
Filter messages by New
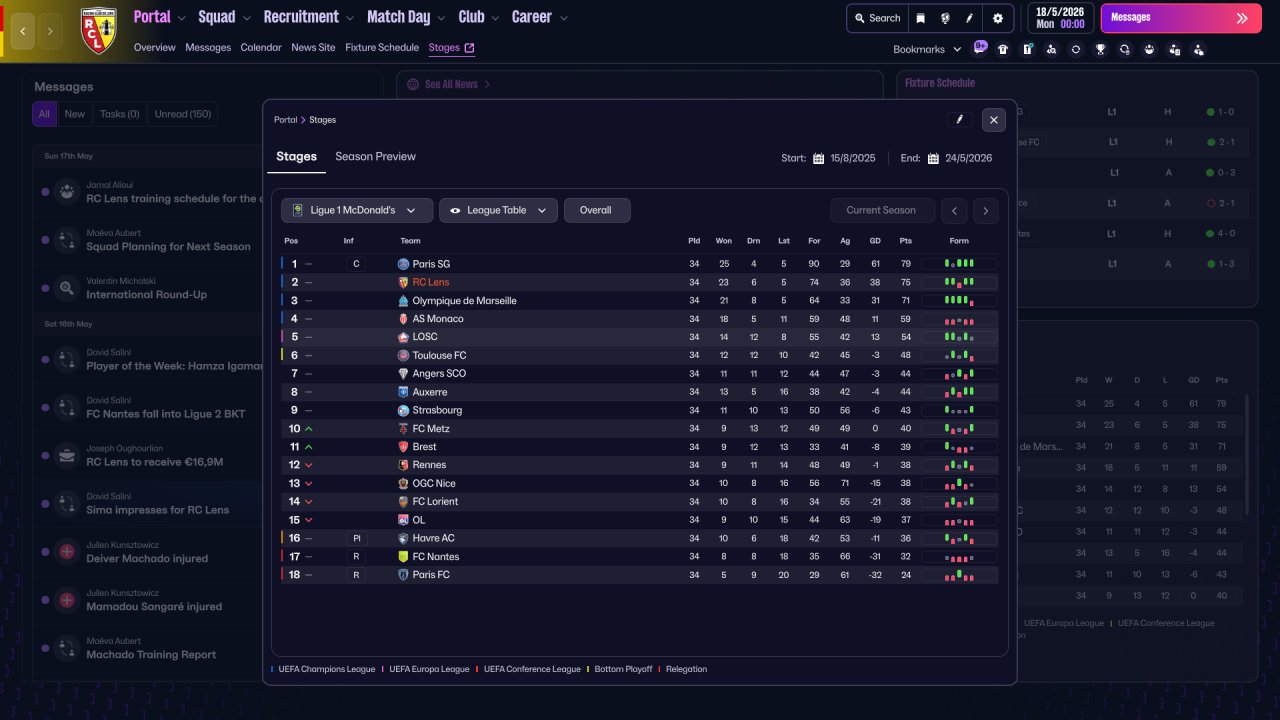pyautogui.click(x=75, y=114)
